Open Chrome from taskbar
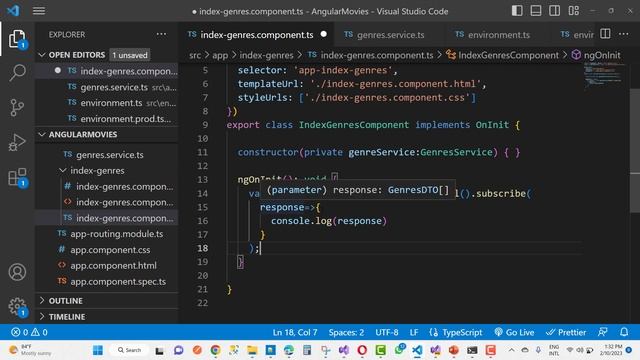 tap(216, 350)
